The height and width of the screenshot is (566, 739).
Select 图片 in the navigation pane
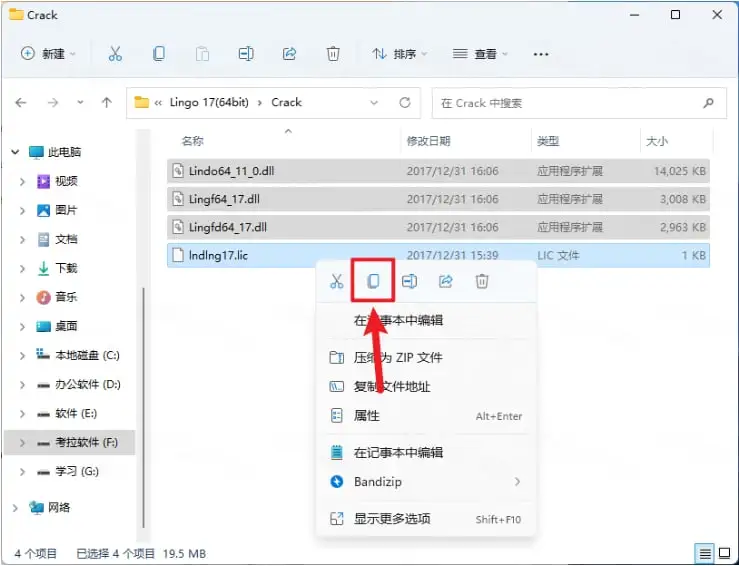click(x=66, y=210)
